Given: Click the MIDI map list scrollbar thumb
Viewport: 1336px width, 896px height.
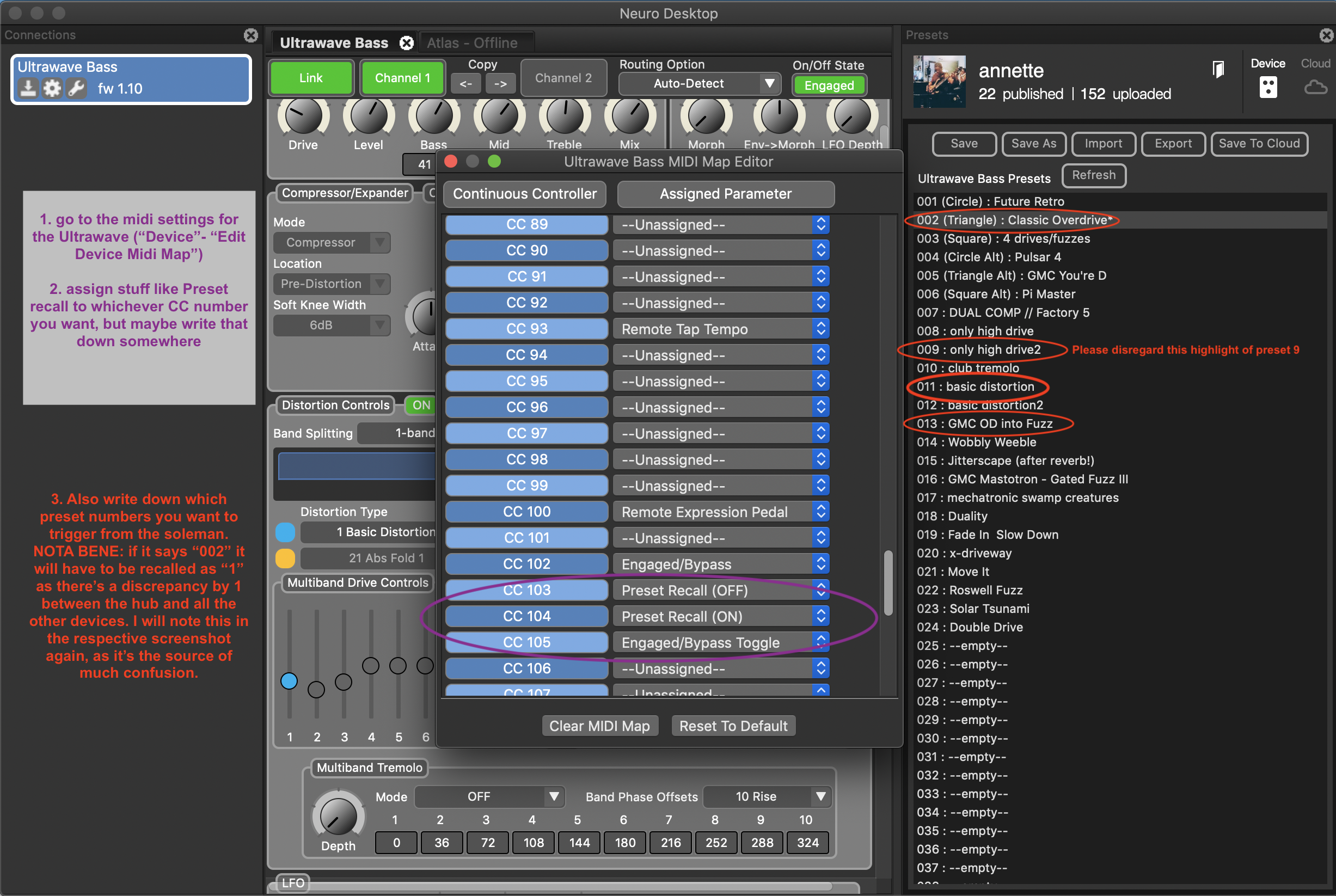Looking at the screenshot, I should 888,583.
